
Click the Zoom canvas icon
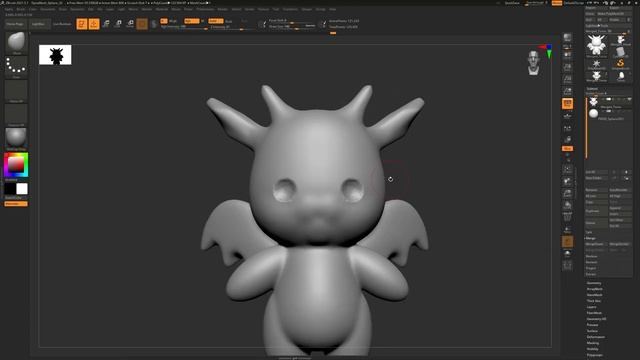click(x=567, y=67)
